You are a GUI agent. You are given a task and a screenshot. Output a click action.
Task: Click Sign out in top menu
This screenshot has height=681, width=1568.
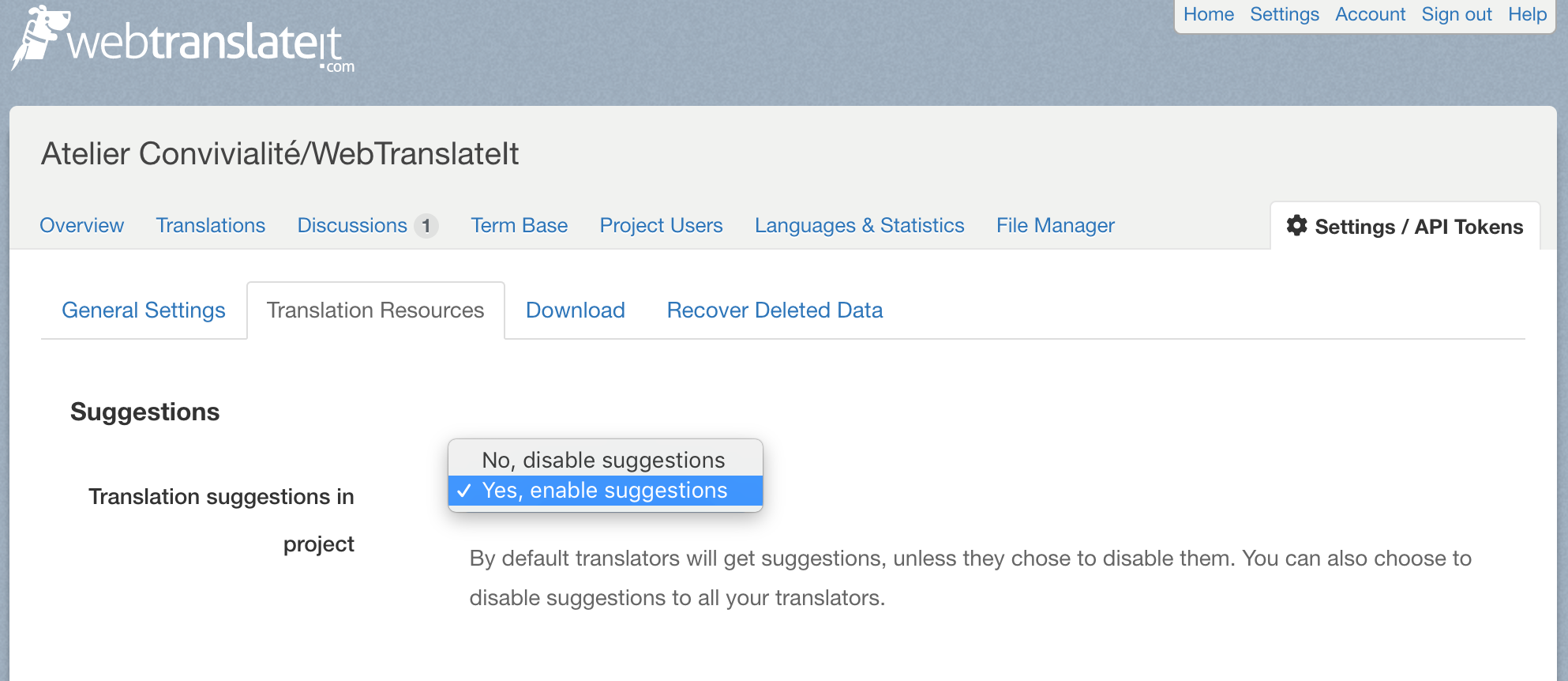(x=1457, y=14)
